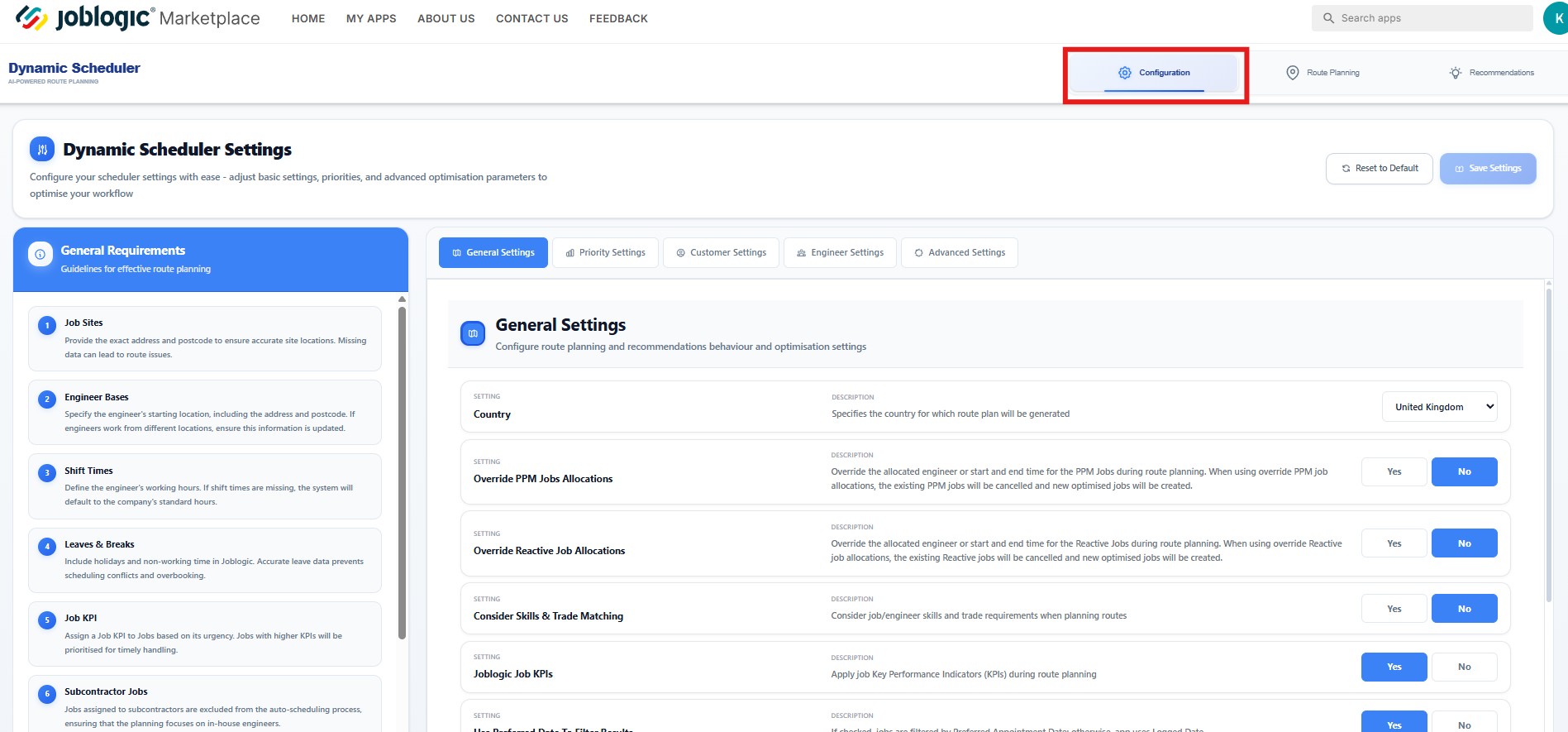
Task: Set Joblogic Job KPIs to No
Action: (1464, 667)
